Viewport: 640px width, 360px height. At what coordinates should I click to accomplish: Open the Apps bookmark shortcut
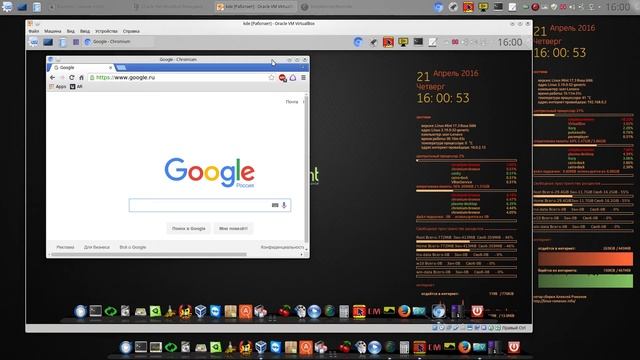[x=58, y=87]
